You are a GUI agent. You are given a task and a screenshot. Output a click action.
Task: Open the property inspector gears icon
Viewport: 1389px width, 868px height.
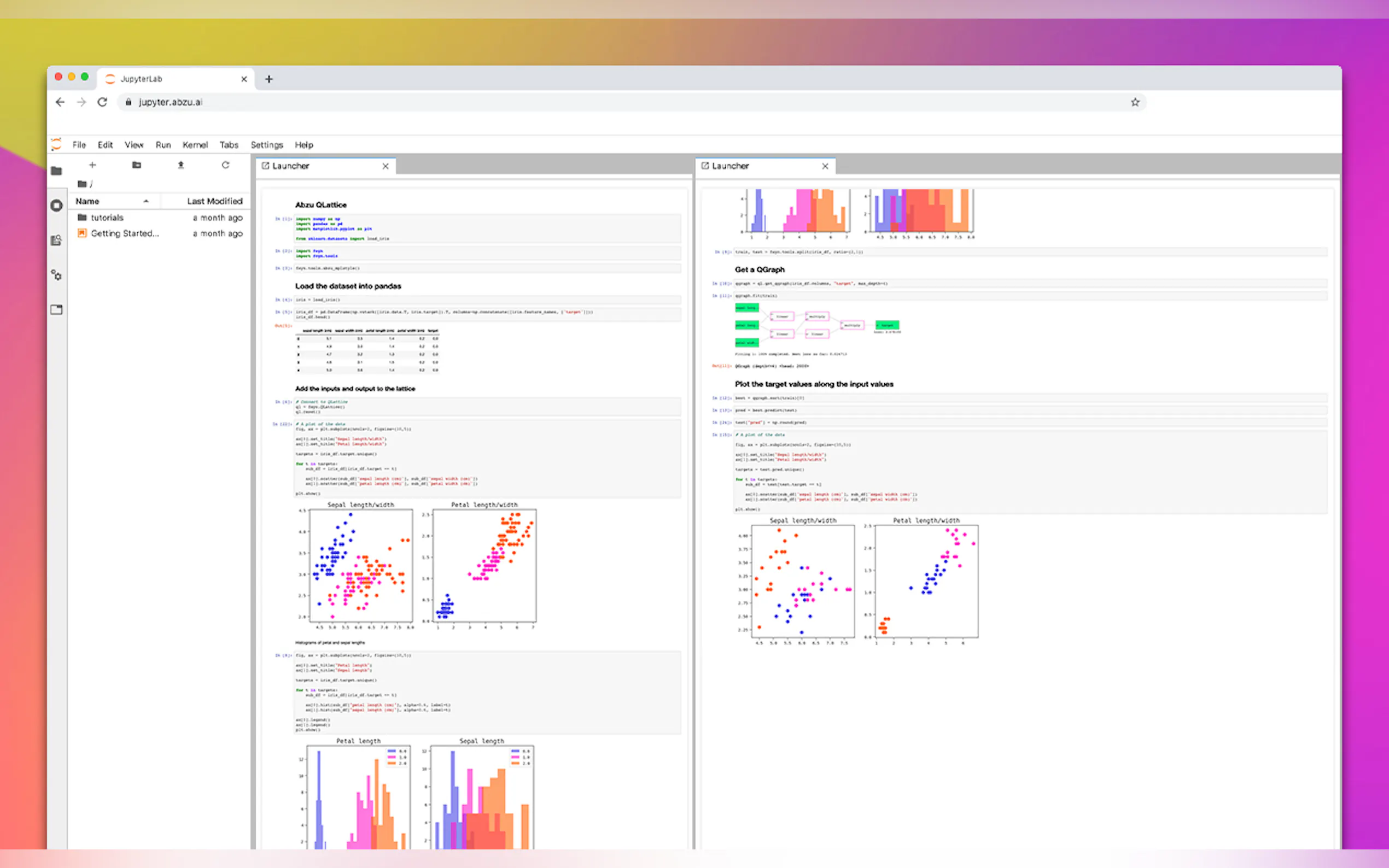tap(56, 275)
